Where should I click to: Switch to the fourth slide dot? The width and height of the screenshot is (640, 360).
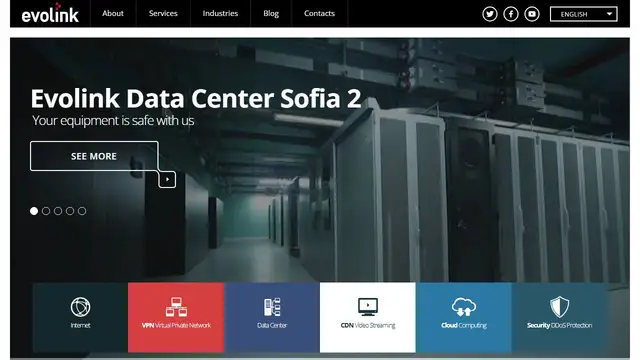click(x=70, y=211)
